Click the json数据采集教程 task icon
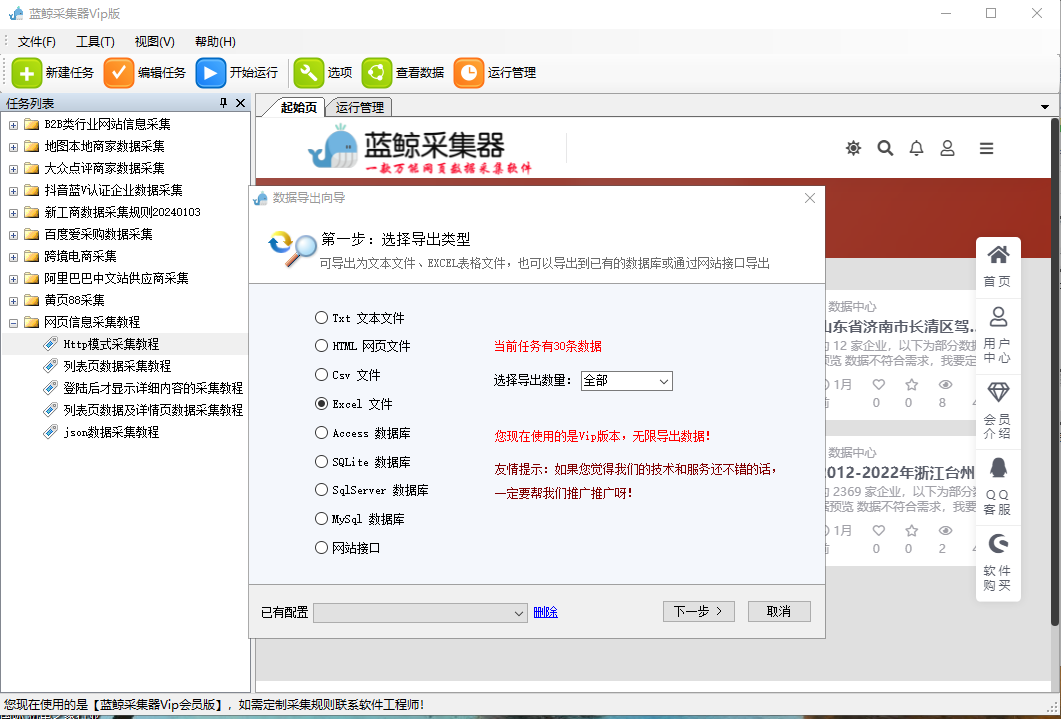 tap(50, 432)
